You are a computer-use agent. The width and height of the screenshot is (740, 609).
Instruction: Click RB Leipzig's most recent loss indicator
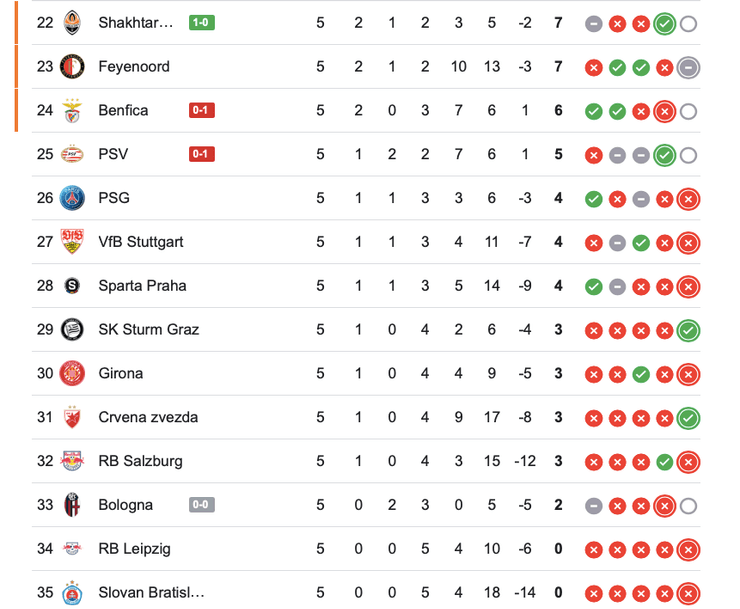(x=688, y=549)
